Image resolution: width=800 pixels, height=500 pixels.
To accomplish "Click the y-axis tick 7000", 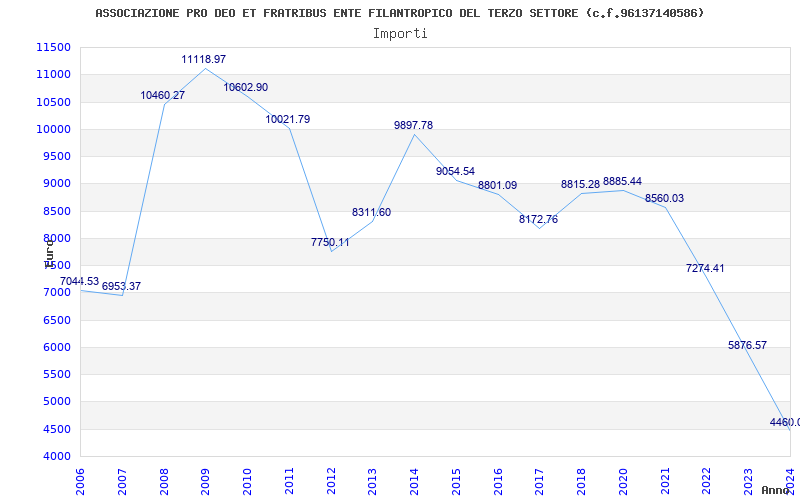I will coord(56,293).
